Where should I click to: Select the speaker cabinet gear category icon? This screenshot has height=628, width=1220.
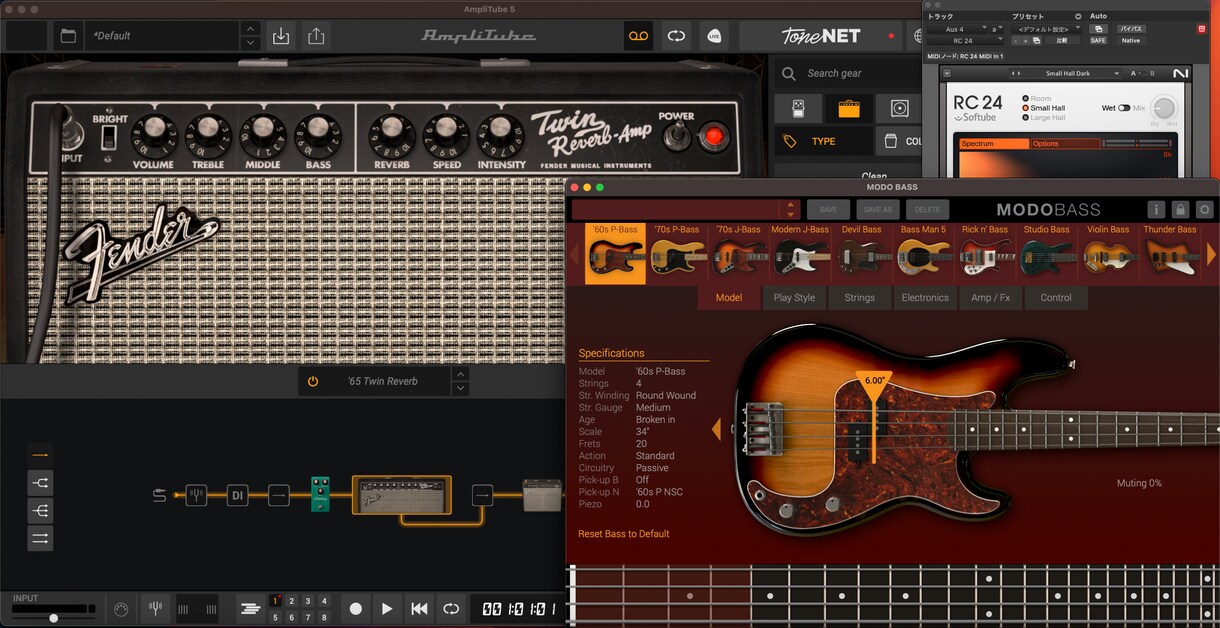(x=899, y=109)
